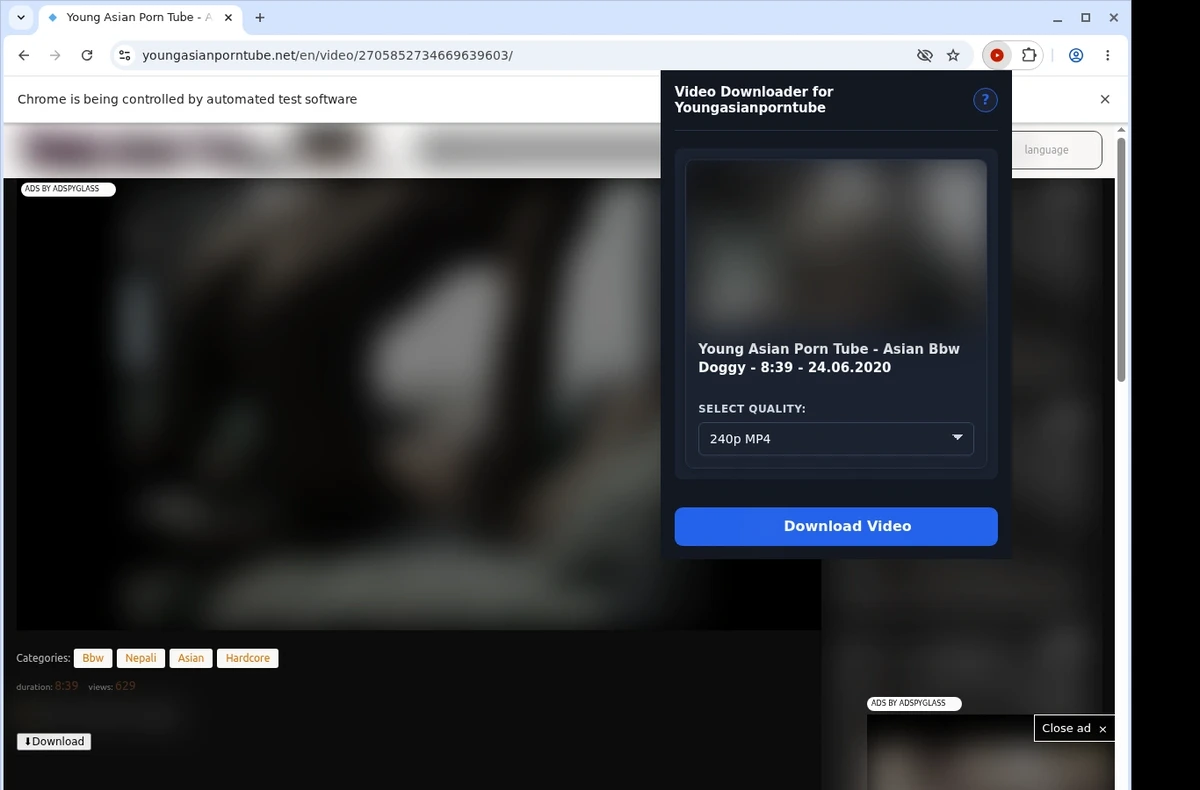Go forward with the forward arrow
Image resolution: width=1200 pixels, height=790 pixels.
(55, 56)
